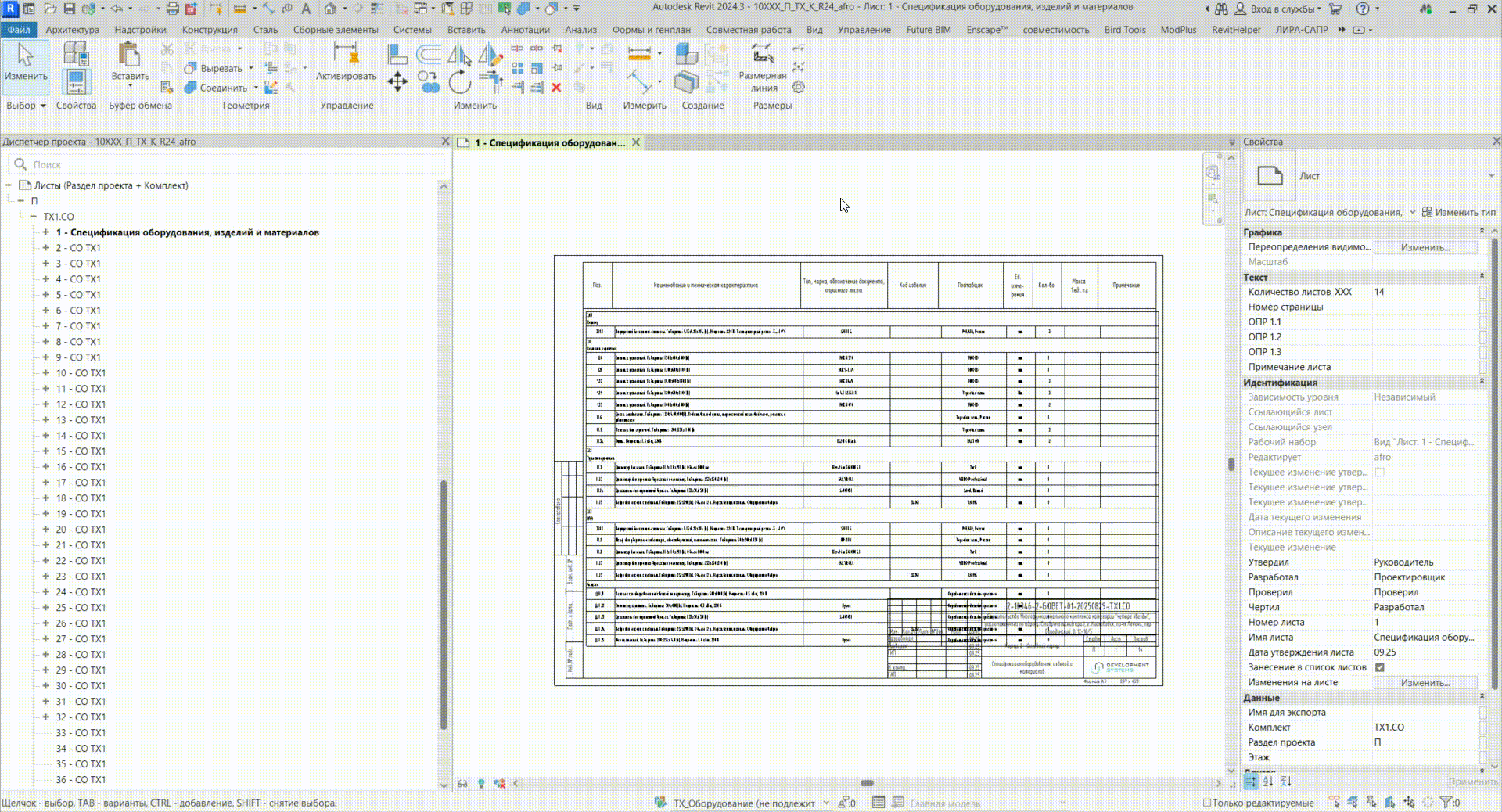This screenshot has width=1502, height=812.
Task: Open the 'Выбор' dropdown under Modify
Action: pyautogui.click(x=26, y=106)
